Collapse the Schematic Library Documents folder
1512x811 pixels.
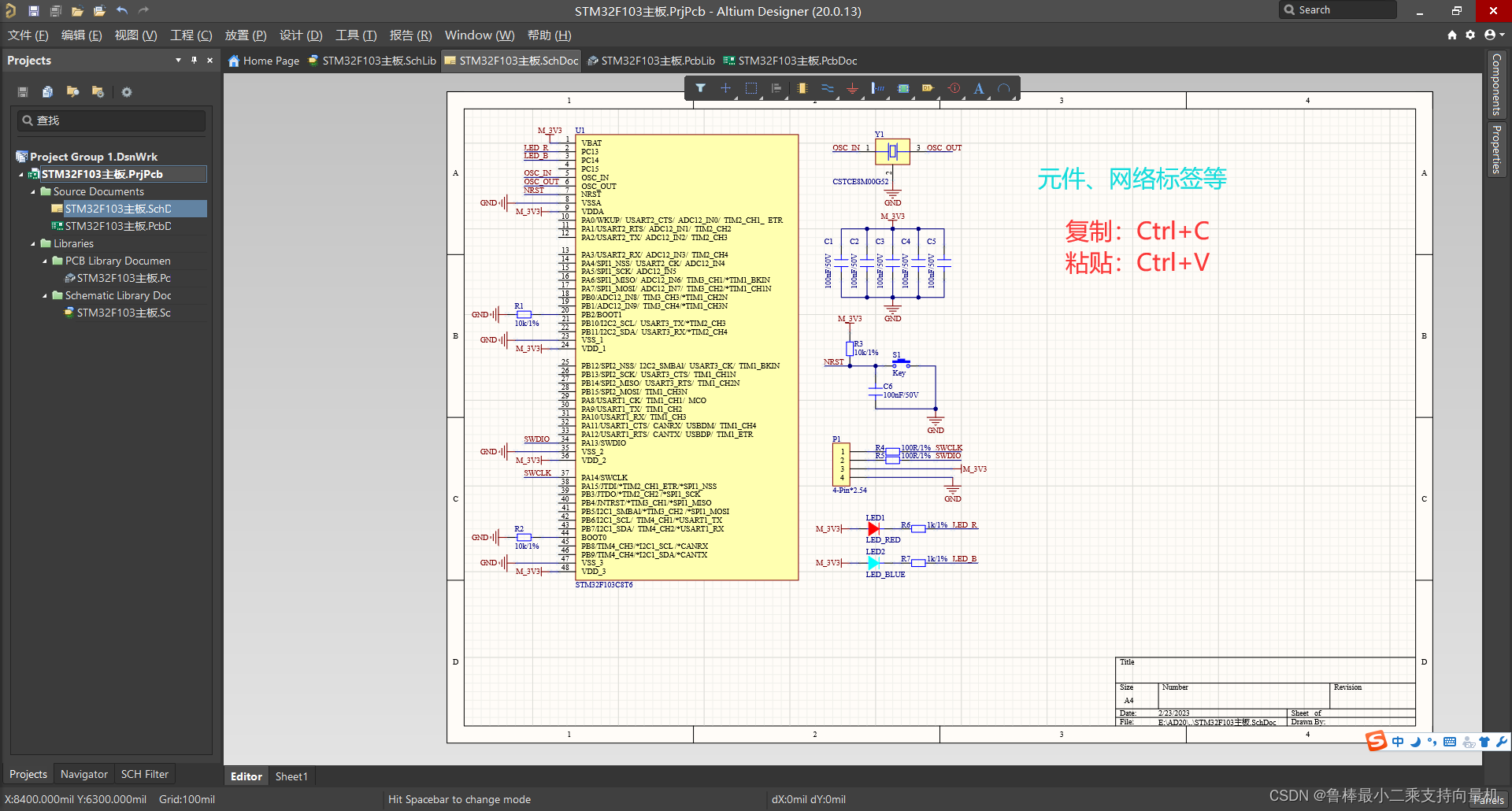tap(45, 295)
